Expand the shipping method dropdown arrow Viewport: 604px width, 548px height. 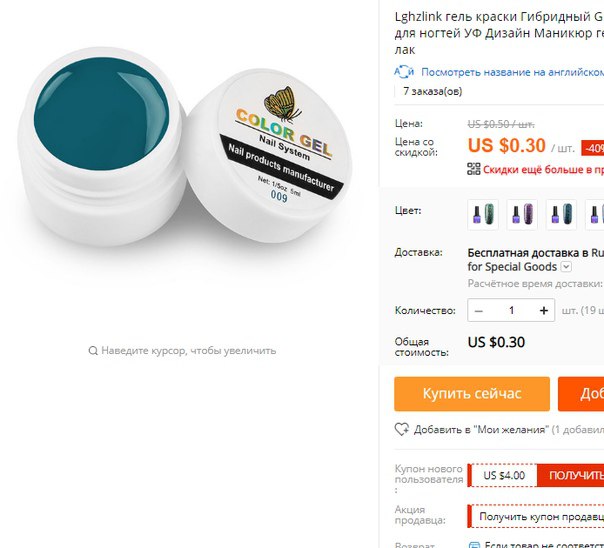[x=566, y=266]
